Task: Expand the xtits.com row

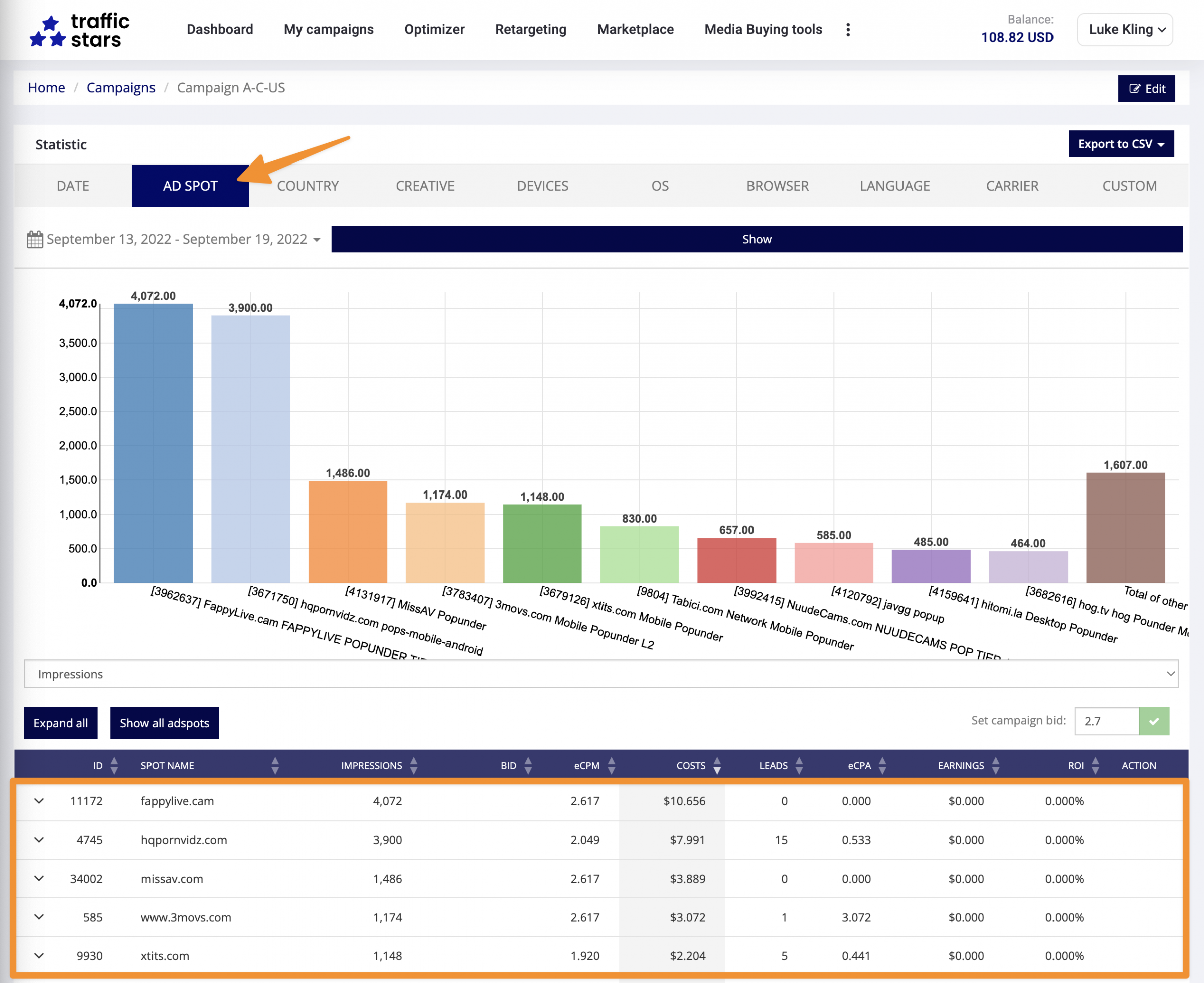Action: pyautogui.click(x=39, y=956)
